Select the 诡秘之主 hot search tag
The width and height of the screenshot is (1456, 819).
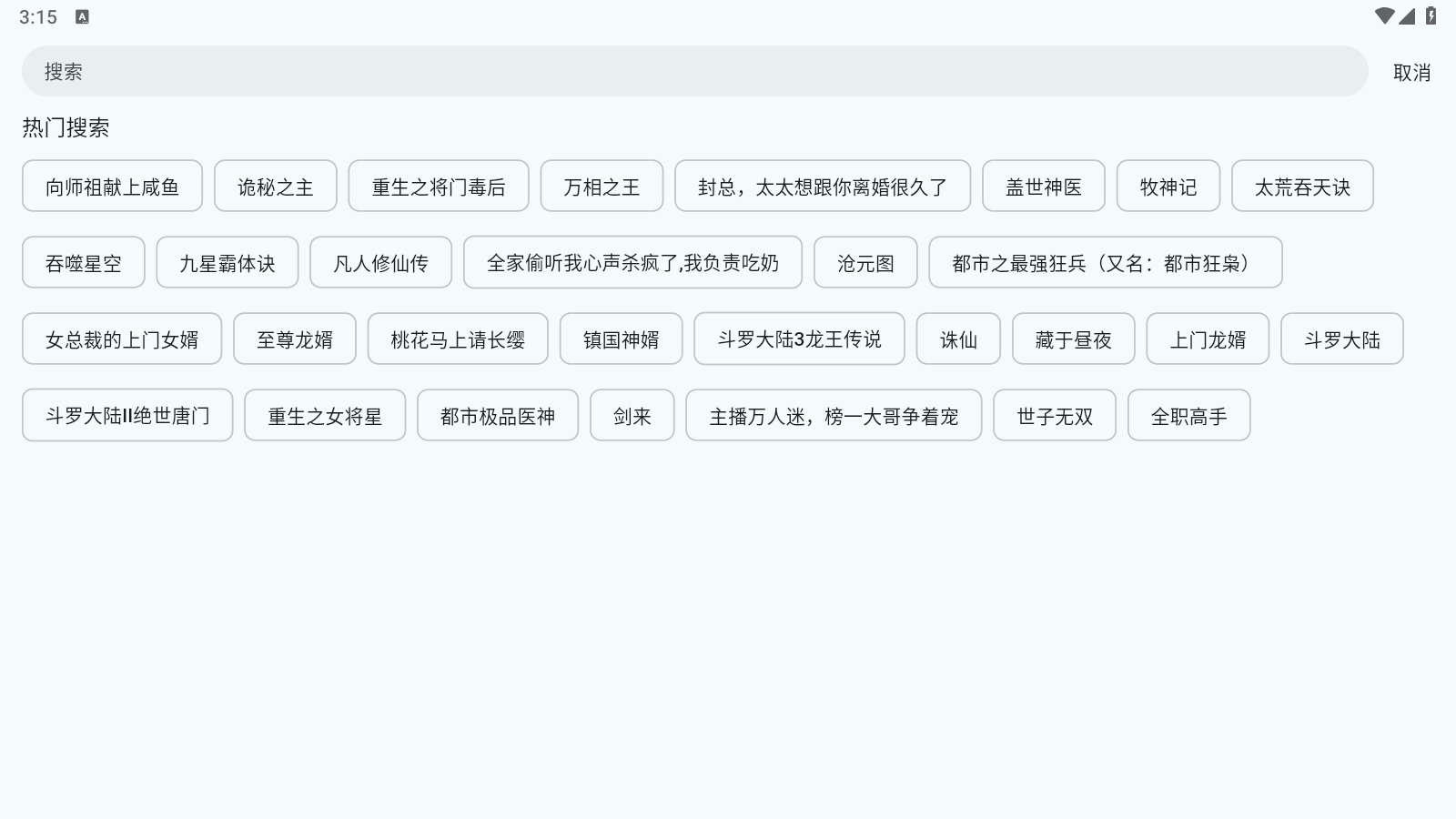coord(276,186)
